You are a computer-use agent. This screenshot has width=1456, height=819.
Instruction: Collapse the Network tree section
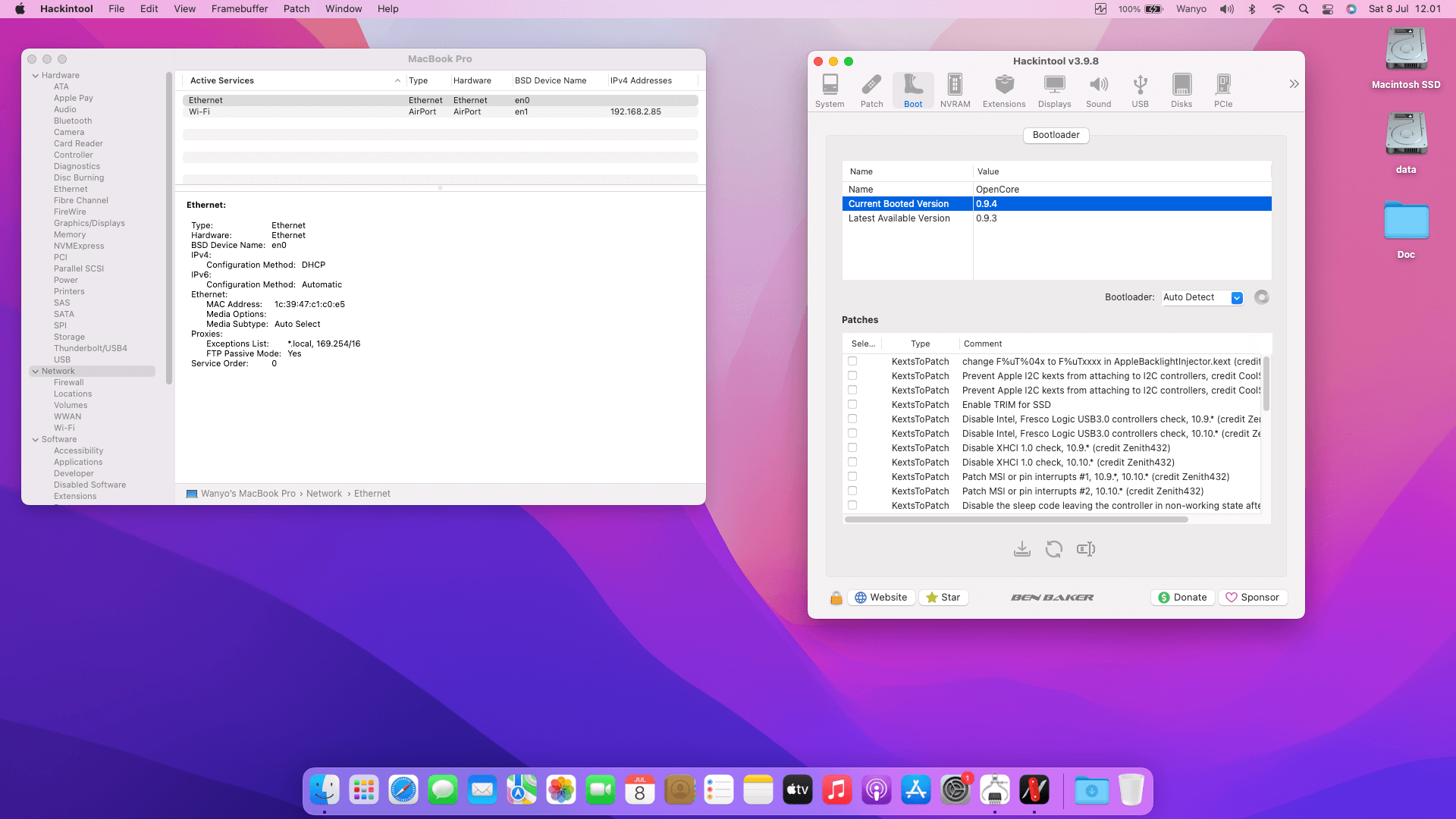coord(36,372)
